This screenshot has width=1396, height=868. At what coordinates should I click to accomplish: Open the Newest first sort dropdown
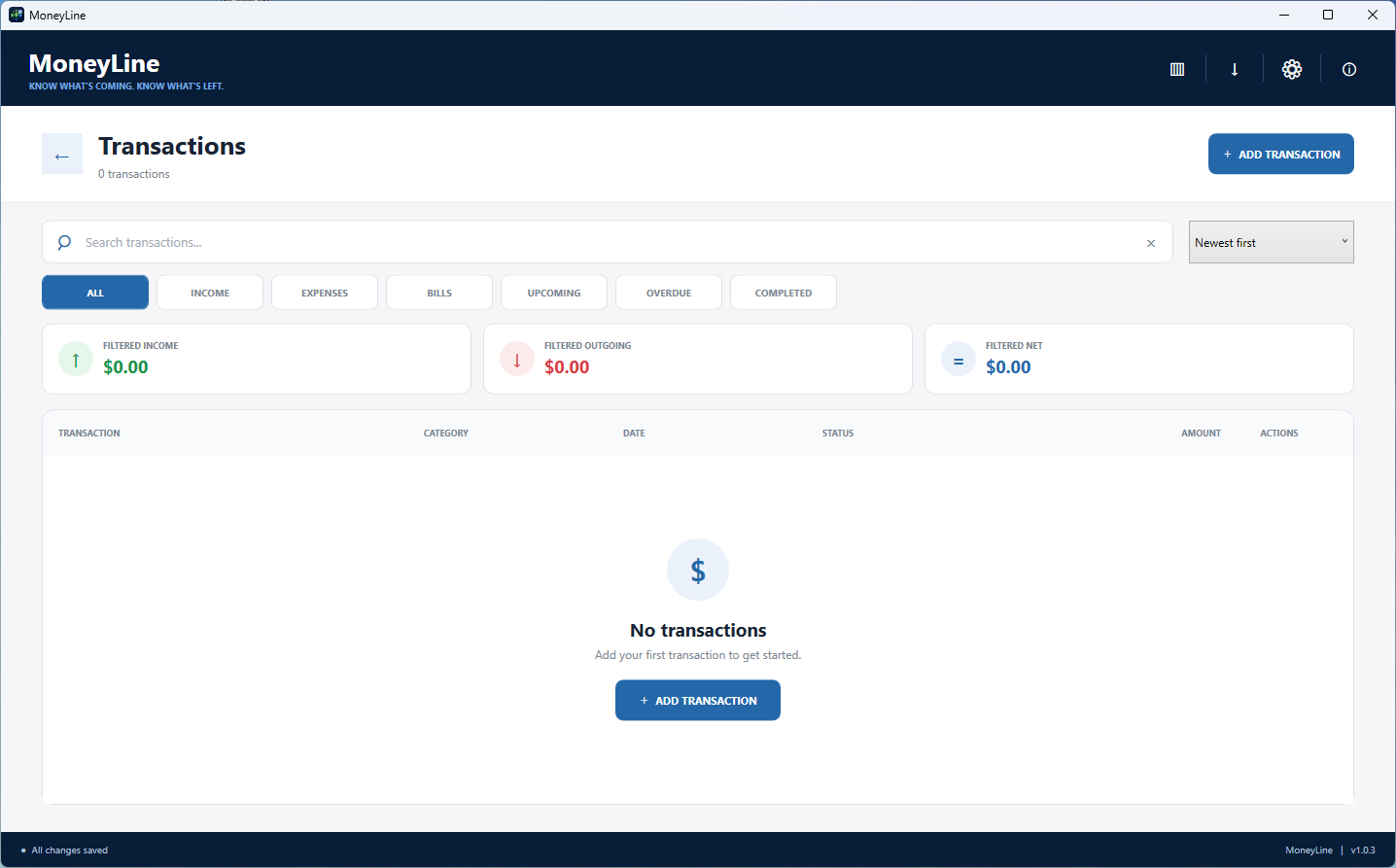point(1272,242)
